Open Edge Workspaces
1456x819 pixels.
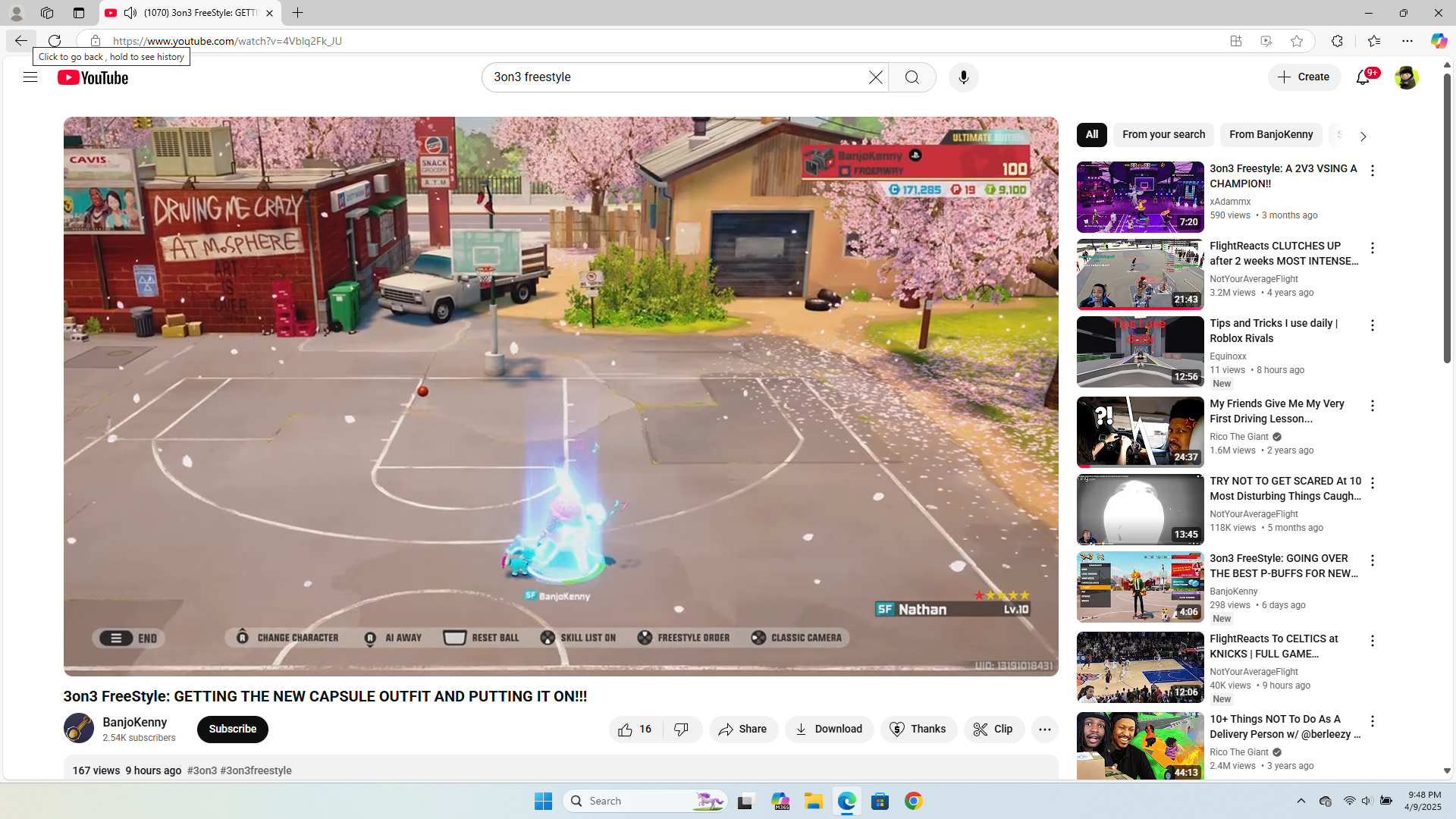47,13
